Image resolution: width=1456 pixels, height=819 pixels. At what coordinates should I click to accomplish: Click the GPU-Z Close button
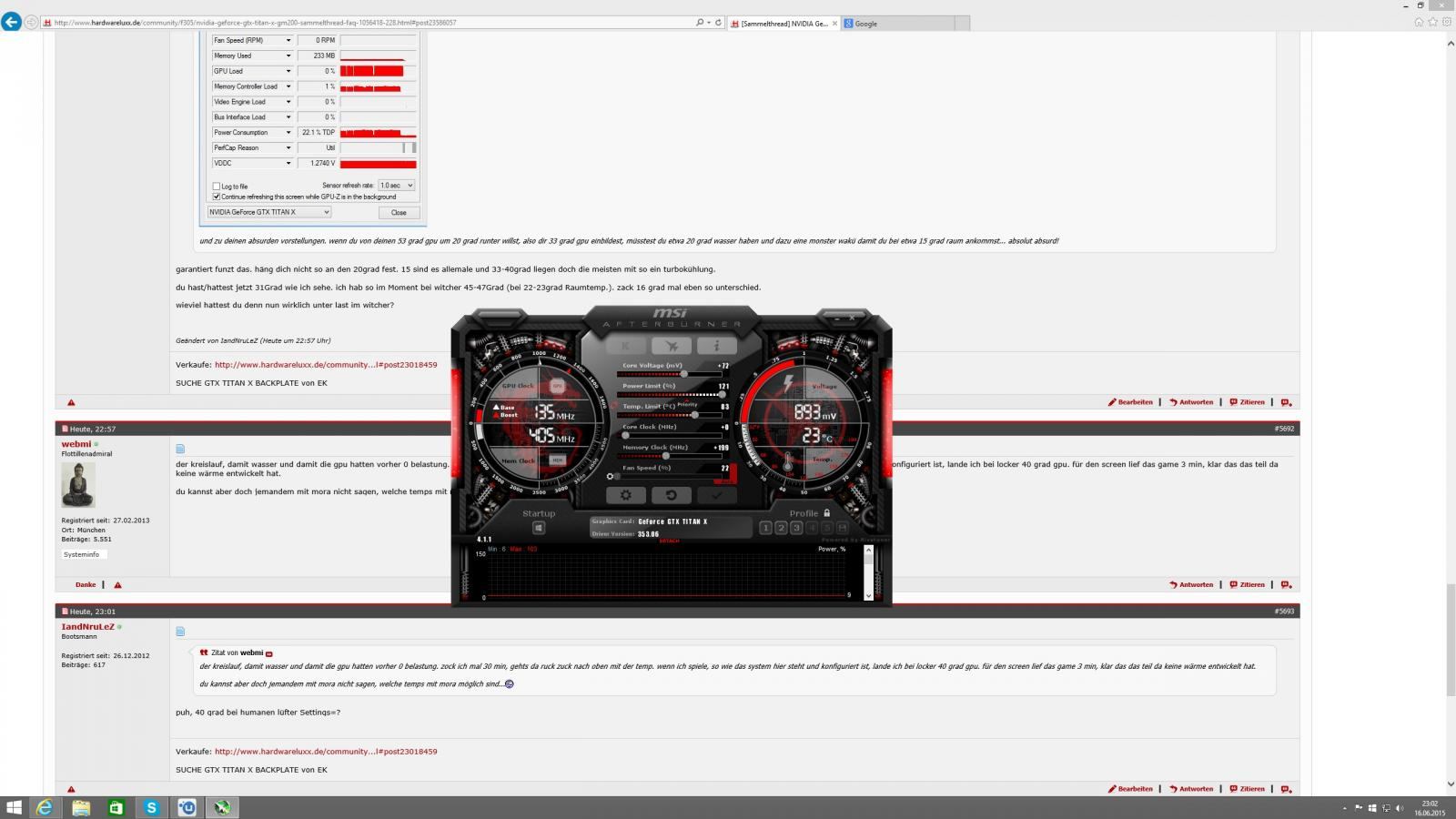click(x=399, y=213)
